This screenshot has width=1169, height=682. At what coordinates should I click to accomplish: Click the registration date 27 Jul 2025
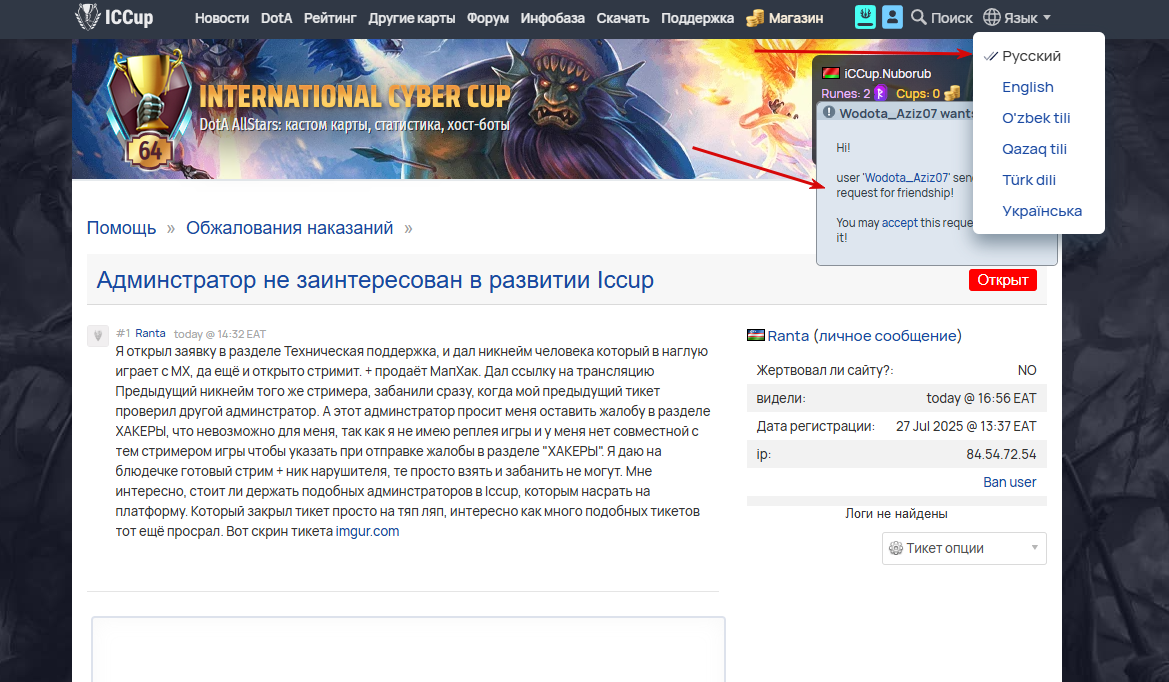965,426
